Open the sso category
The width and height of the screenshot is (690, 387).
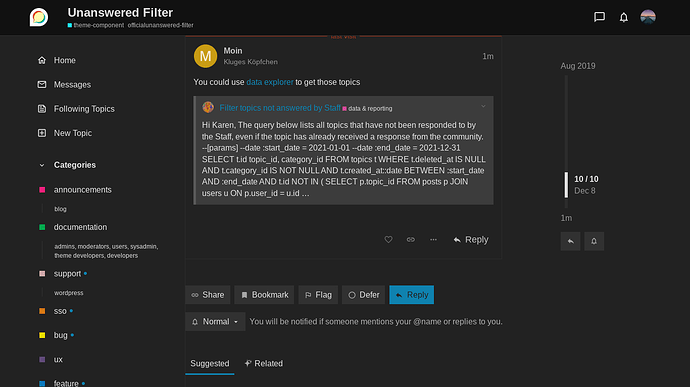tap(60, 311)
